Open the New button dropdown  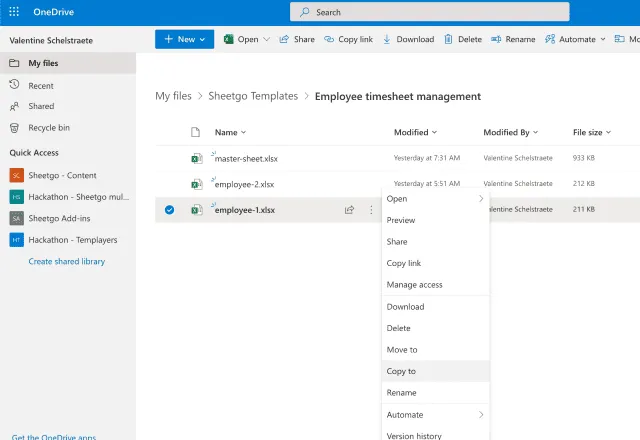(x=184, y=39)
